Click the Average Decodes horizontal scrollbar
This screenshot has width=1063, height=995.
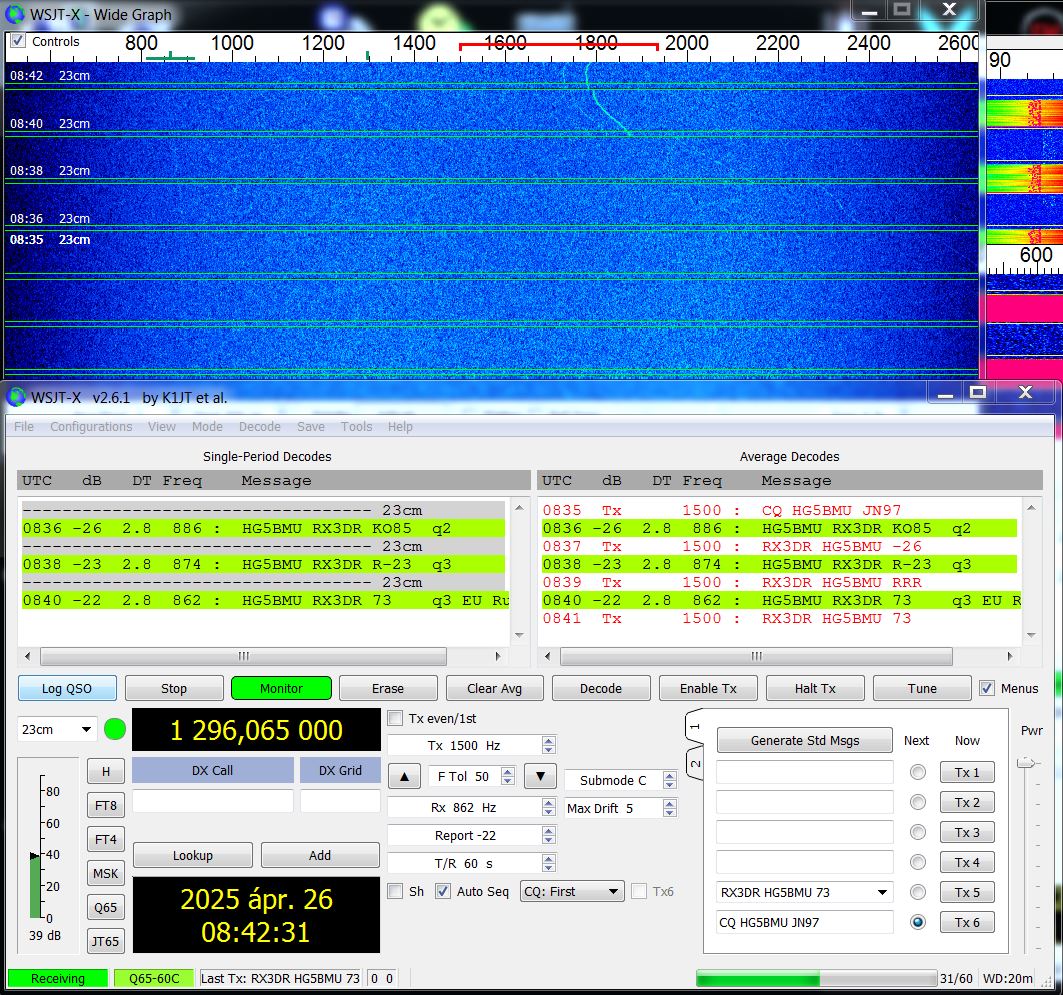click(x=756, y=655)
